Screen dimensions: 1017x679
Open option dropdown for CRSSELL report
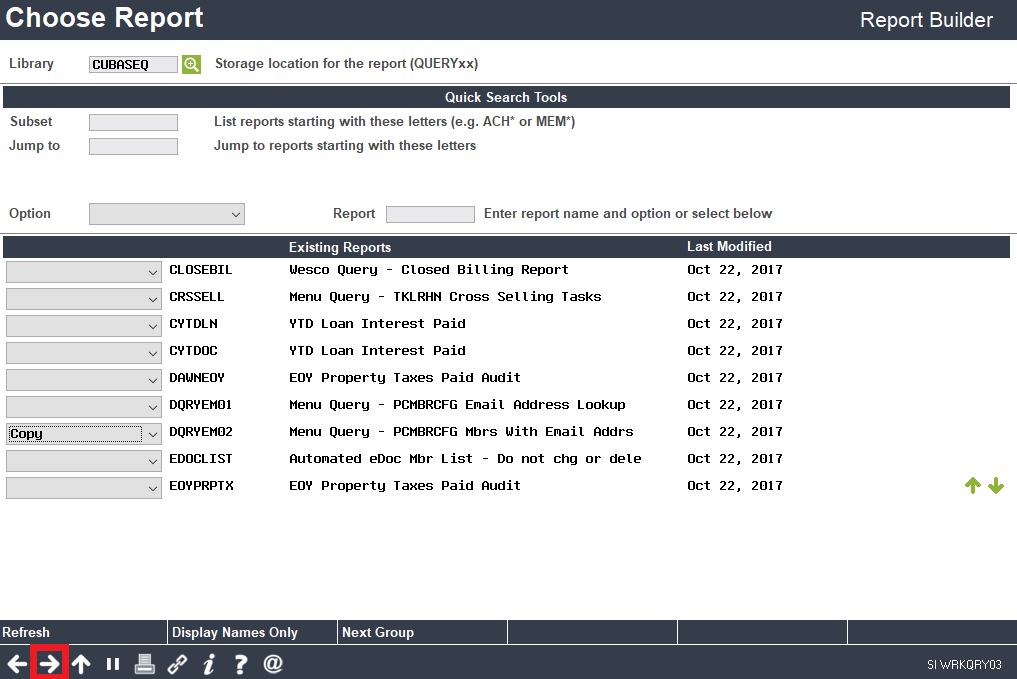pos(84,298)
